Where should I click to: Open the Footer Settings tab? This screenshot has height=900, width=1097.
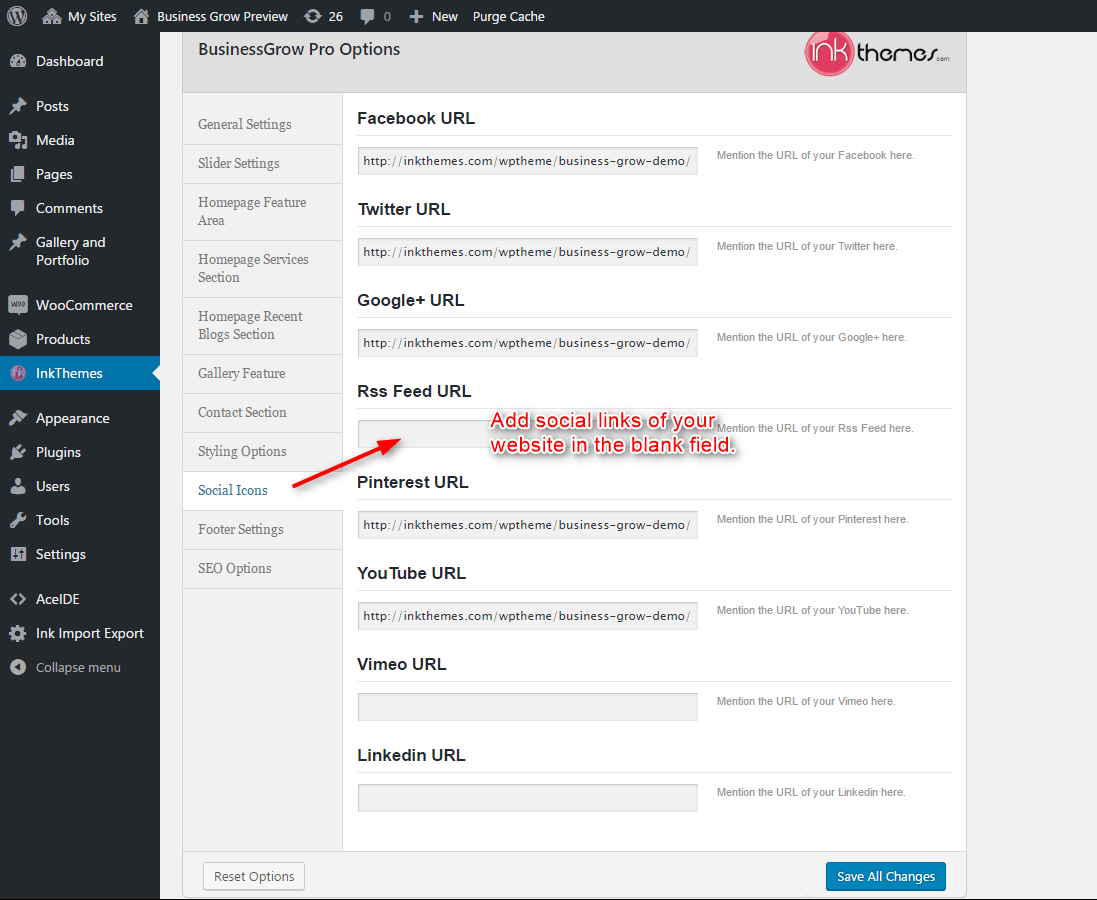point(262,530)
